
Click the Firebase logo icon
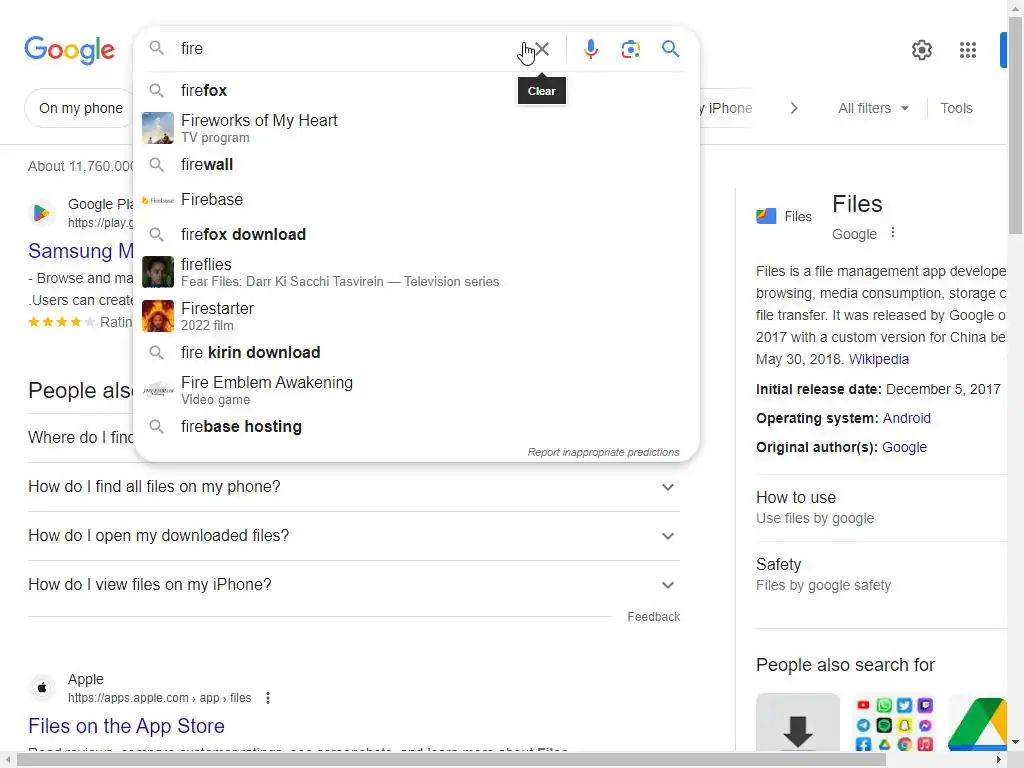click(158, 200)
